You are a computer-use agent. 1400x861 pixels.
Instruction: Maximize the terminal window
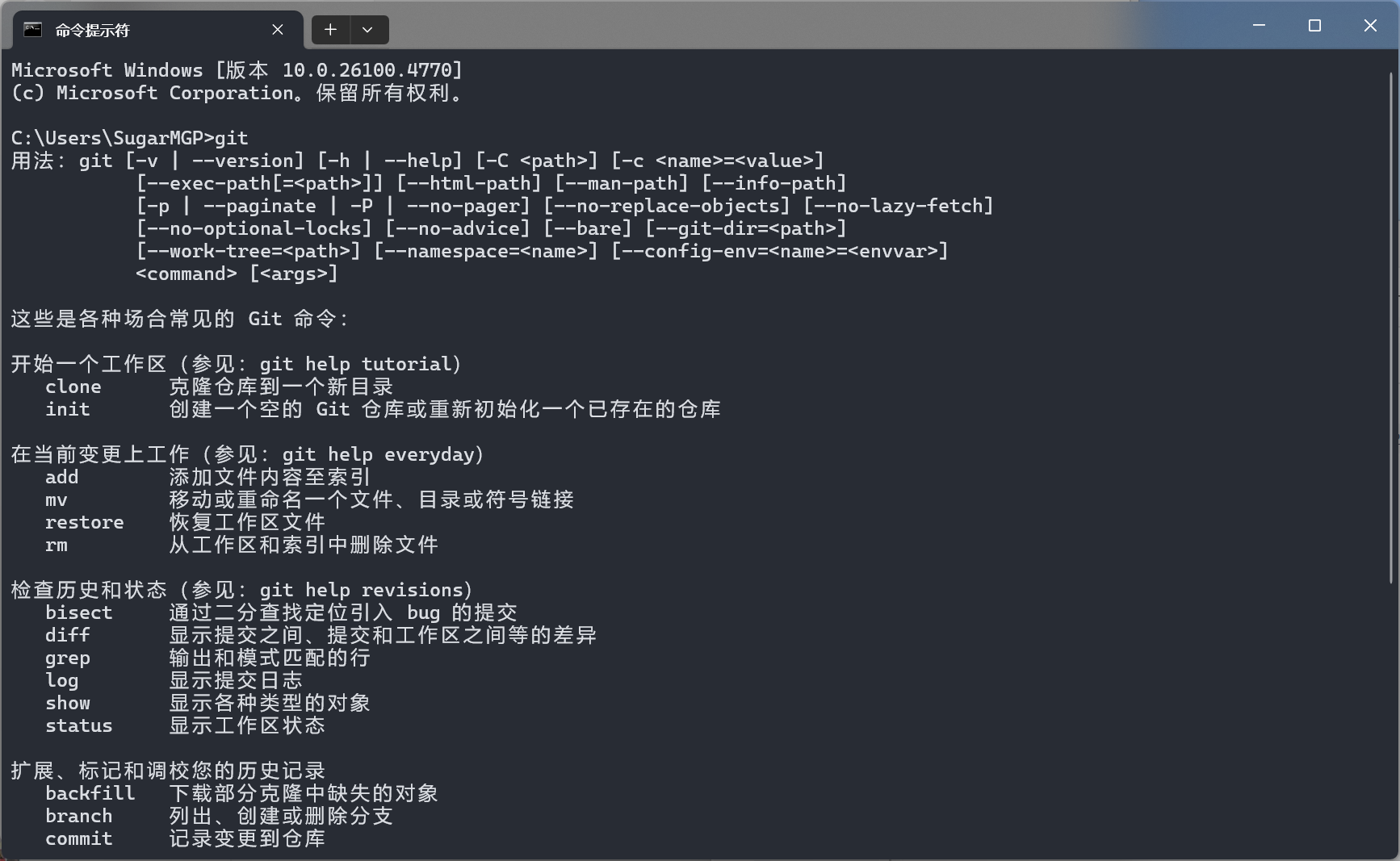[x=1314, y=26]
